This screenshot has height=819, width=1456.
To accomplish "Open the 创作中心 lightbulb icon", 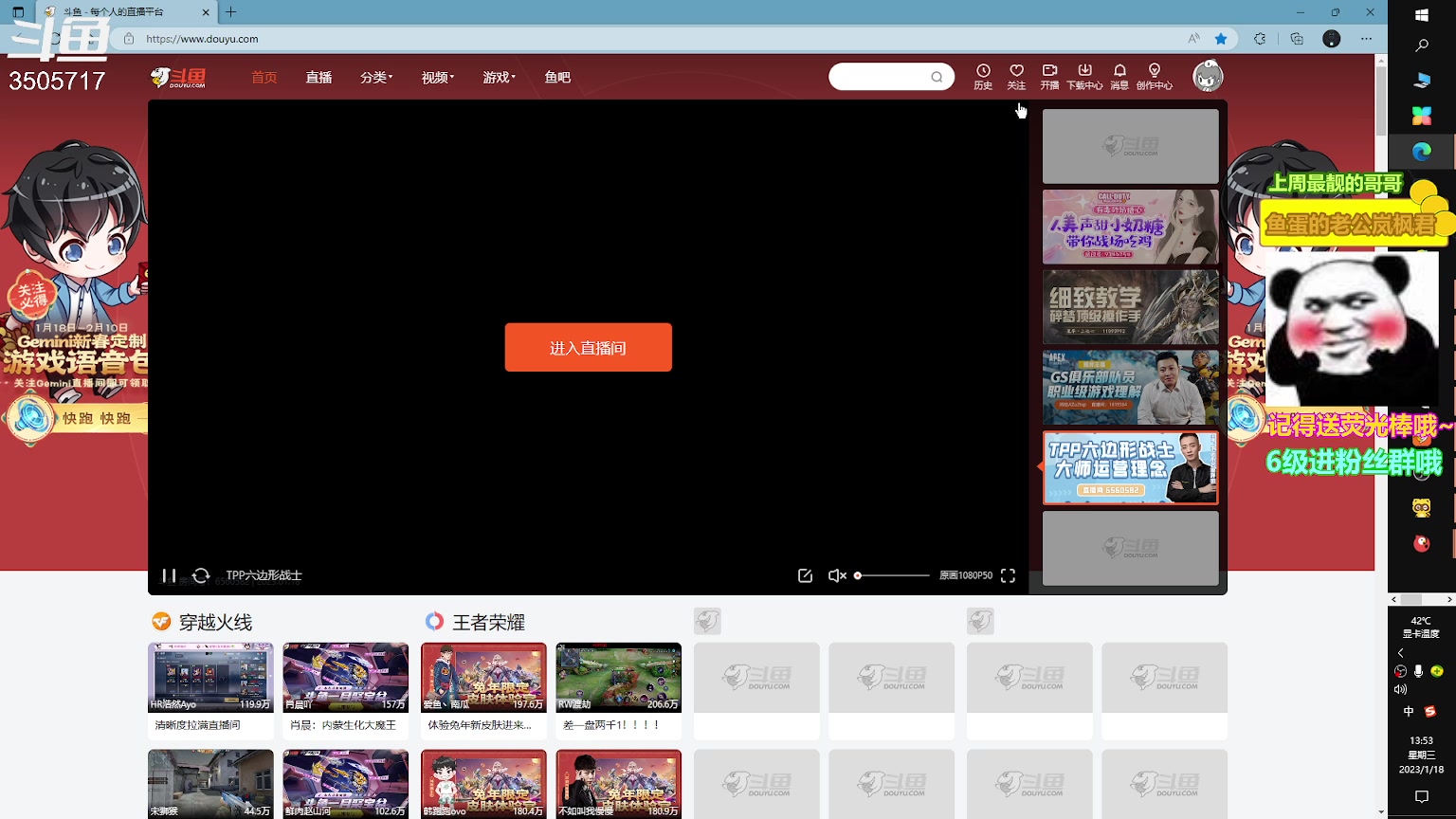I will tap(1154, 77).
